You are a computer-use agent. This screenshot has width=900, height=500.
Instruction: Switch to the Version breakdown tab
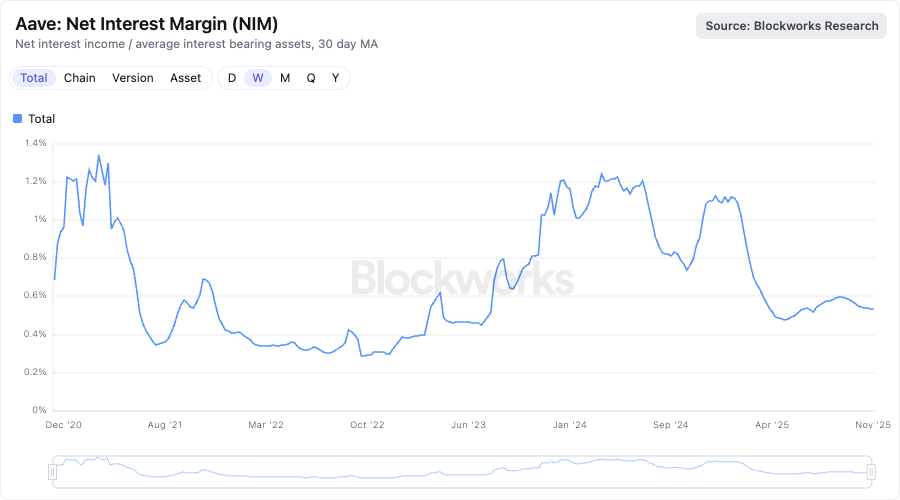tap(133, 78)
